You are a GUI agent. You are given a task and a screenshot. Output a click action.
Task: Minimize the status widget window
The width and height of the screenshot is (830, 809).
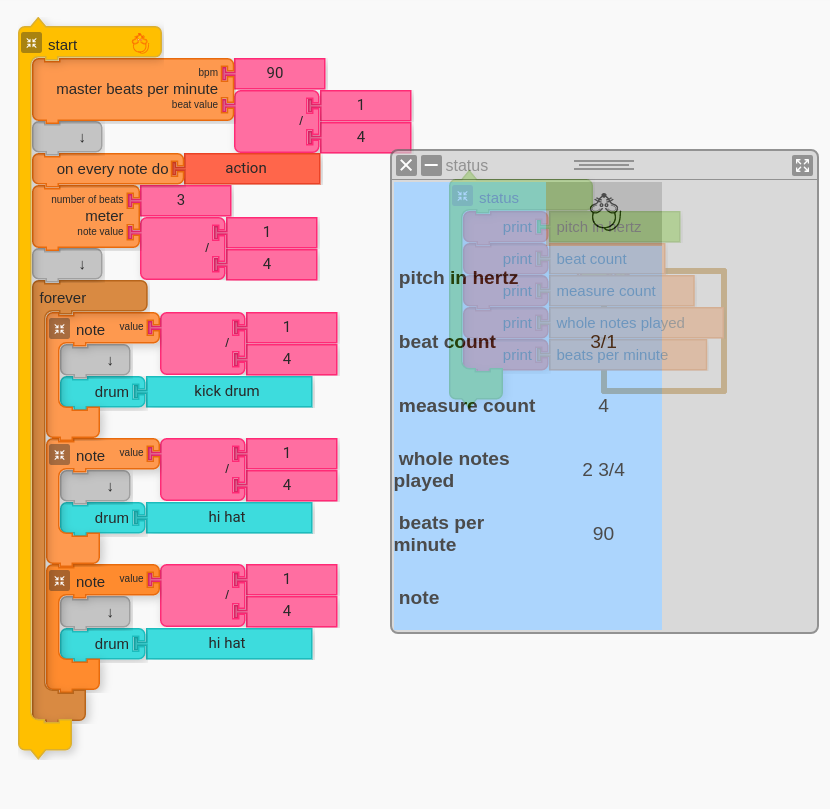(431, 165)
